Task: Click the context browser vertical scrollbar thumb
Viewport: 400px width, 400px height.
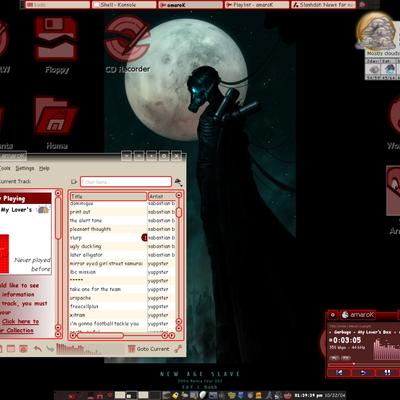Action: pyautogui.click(x=58, y=218)
